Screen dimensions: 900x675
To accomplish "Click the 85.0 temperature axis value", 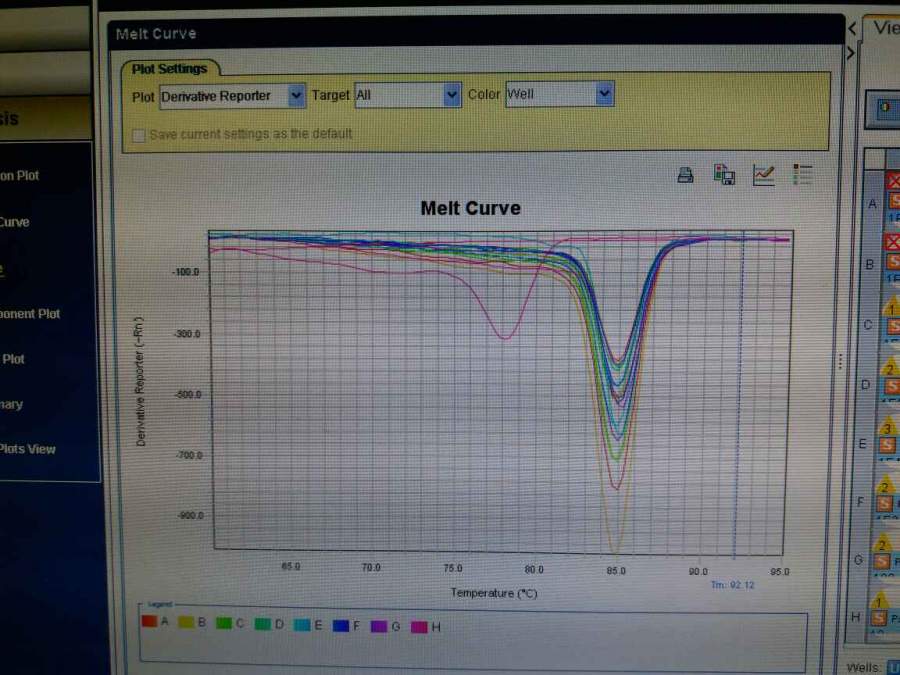I will pos(616,571).
